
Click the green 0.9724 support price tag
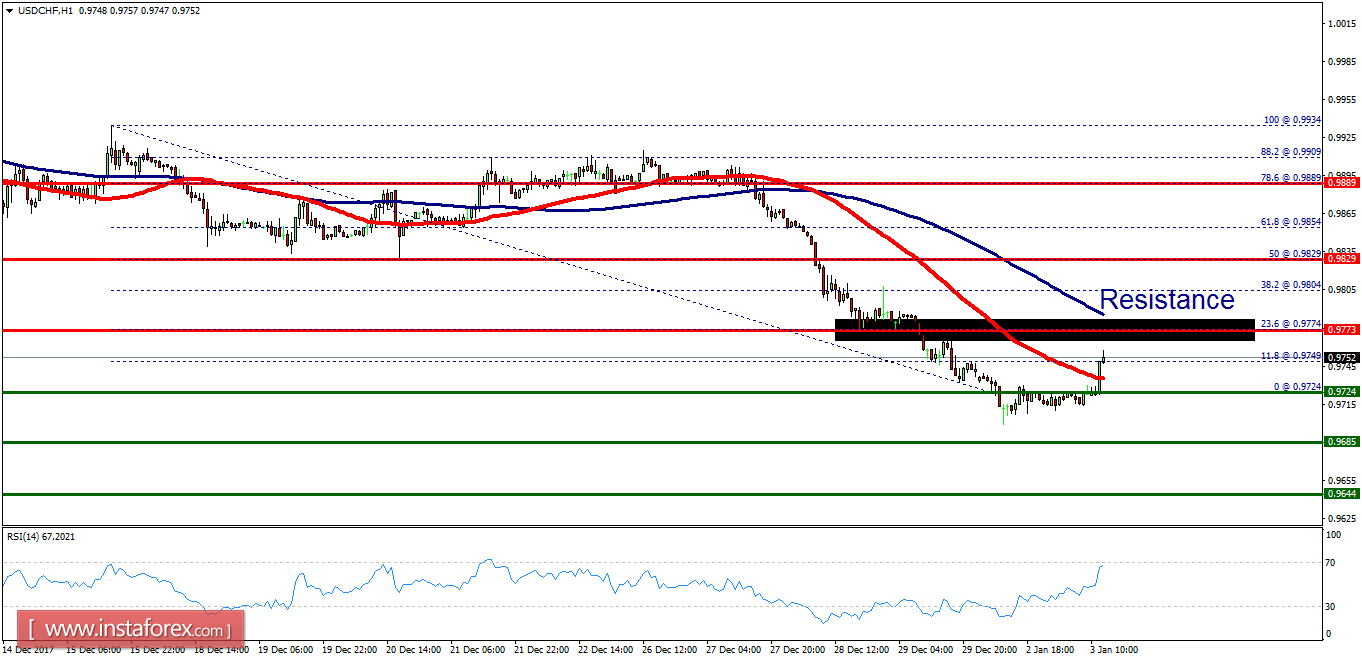[x=1341, y=392]
